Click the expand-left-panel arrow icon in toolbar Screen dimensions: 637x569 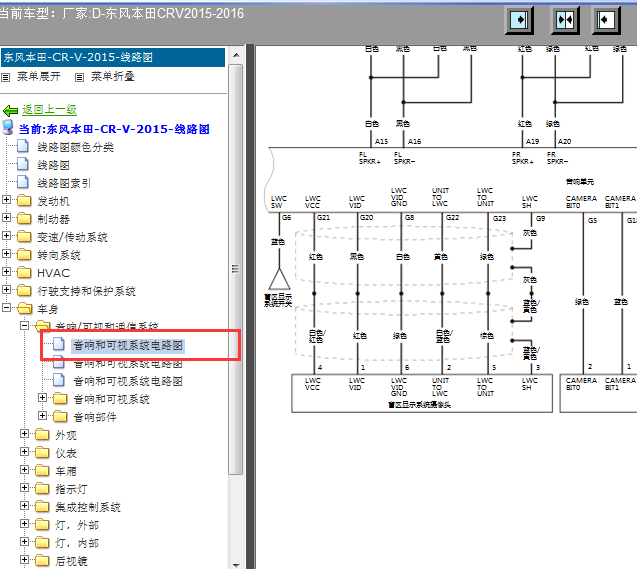click(x=519, y=20)
